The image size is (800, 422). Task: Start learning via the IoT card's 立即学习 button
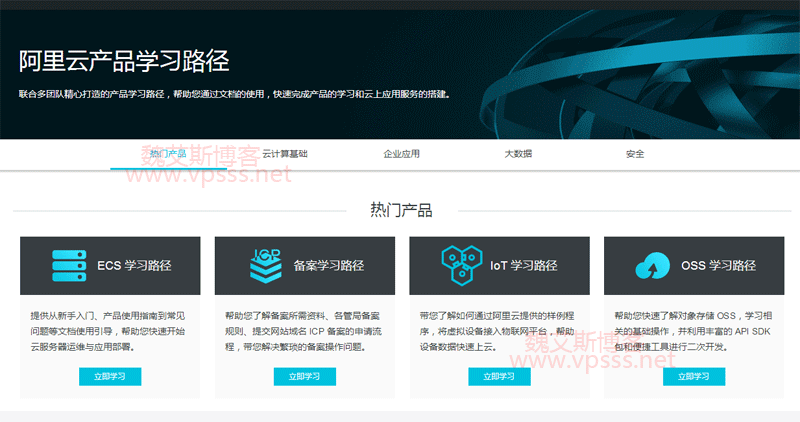click(x=499, y=377)
